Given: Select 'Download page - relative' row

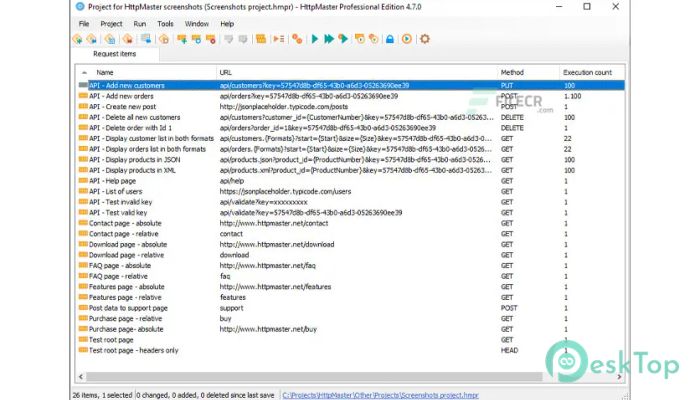Looking at the screenshot, I should (351, 255).
